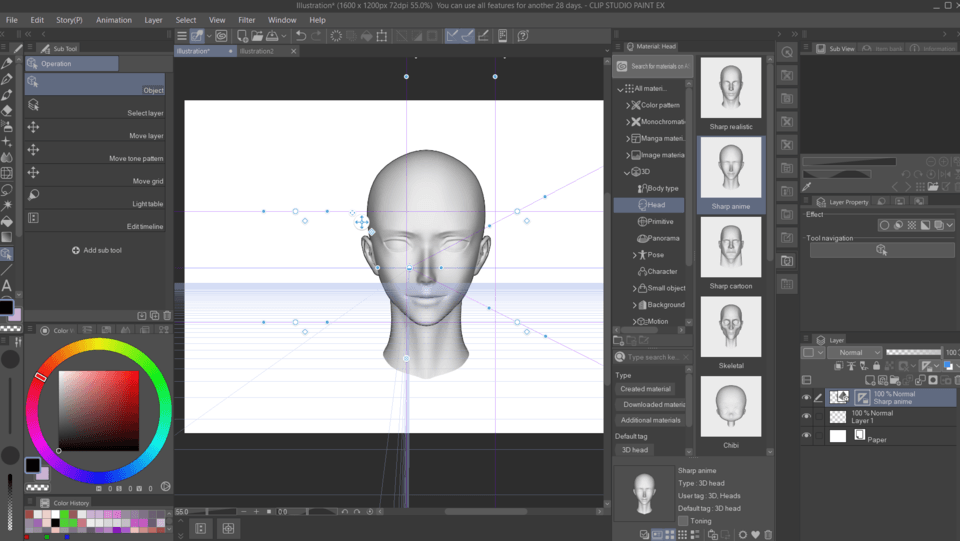Click the Lock layer padlock icon
The width and height of the screenshot is (960, 541).
876,366
